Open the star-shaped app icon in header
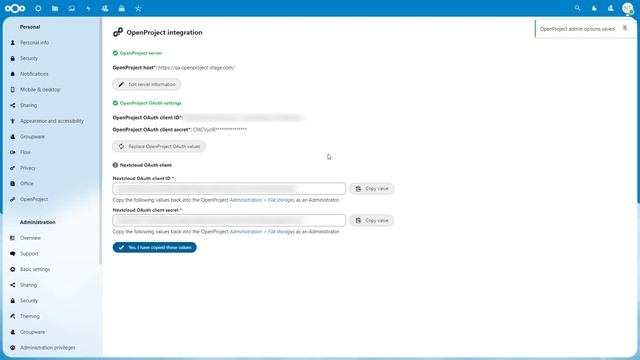The height and width of the screenshot is (360, 640). click(138, 8)
